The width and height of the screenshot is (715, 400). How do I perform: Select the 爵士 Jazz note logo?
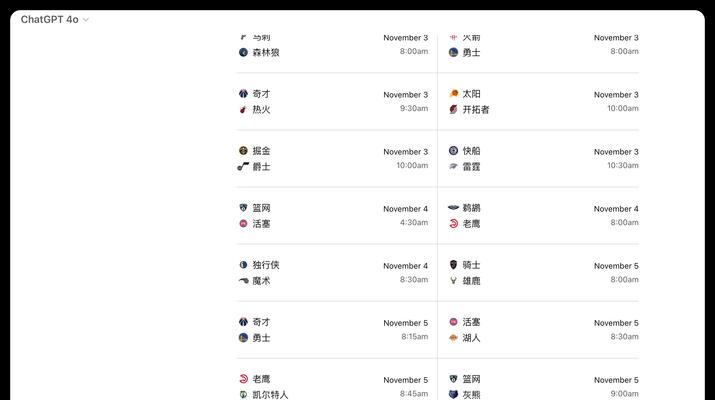tap(243, 166)
